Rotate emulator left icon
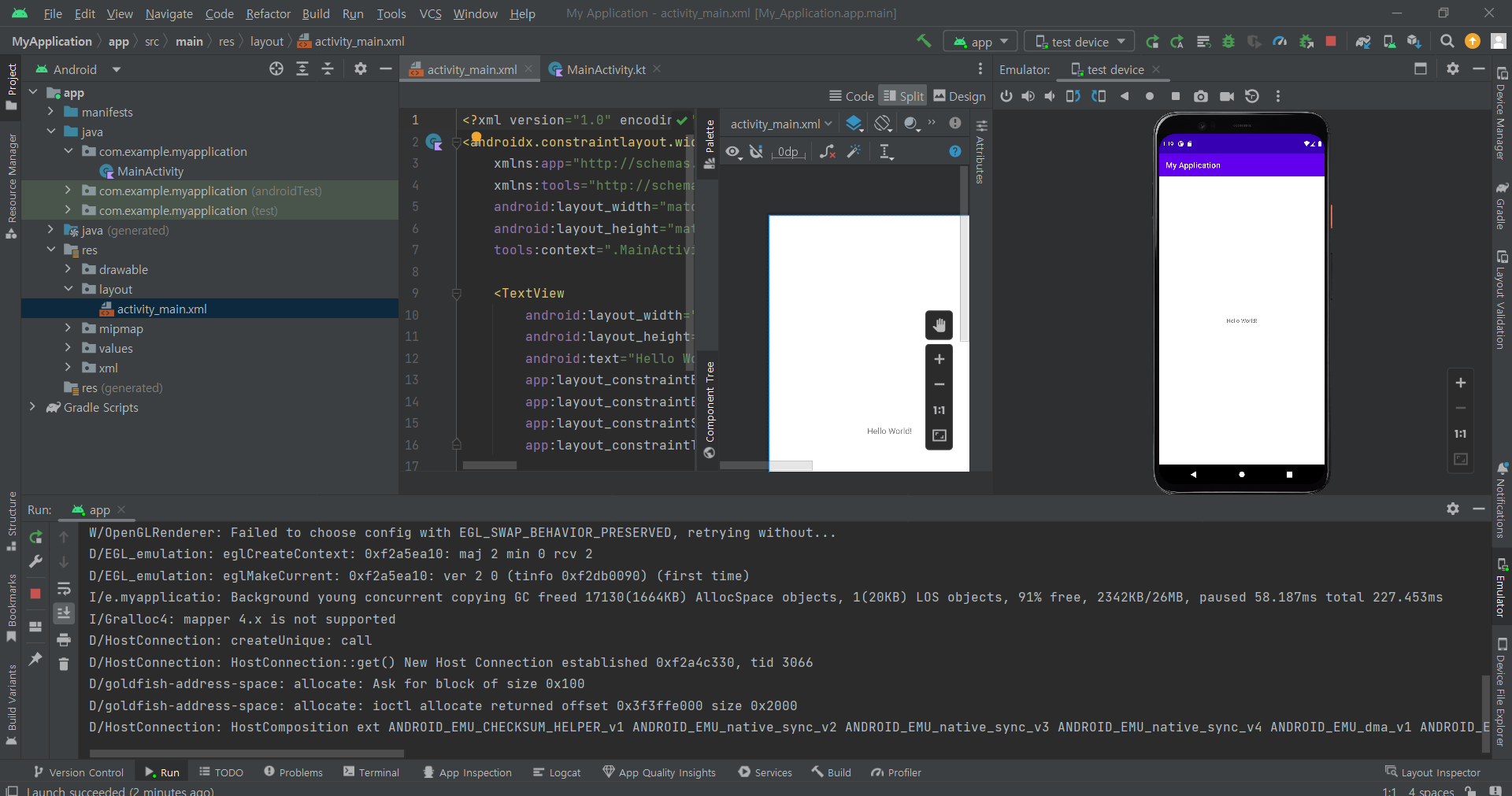The height and width of the screenshot is (796, 1512). [1073, 96]
